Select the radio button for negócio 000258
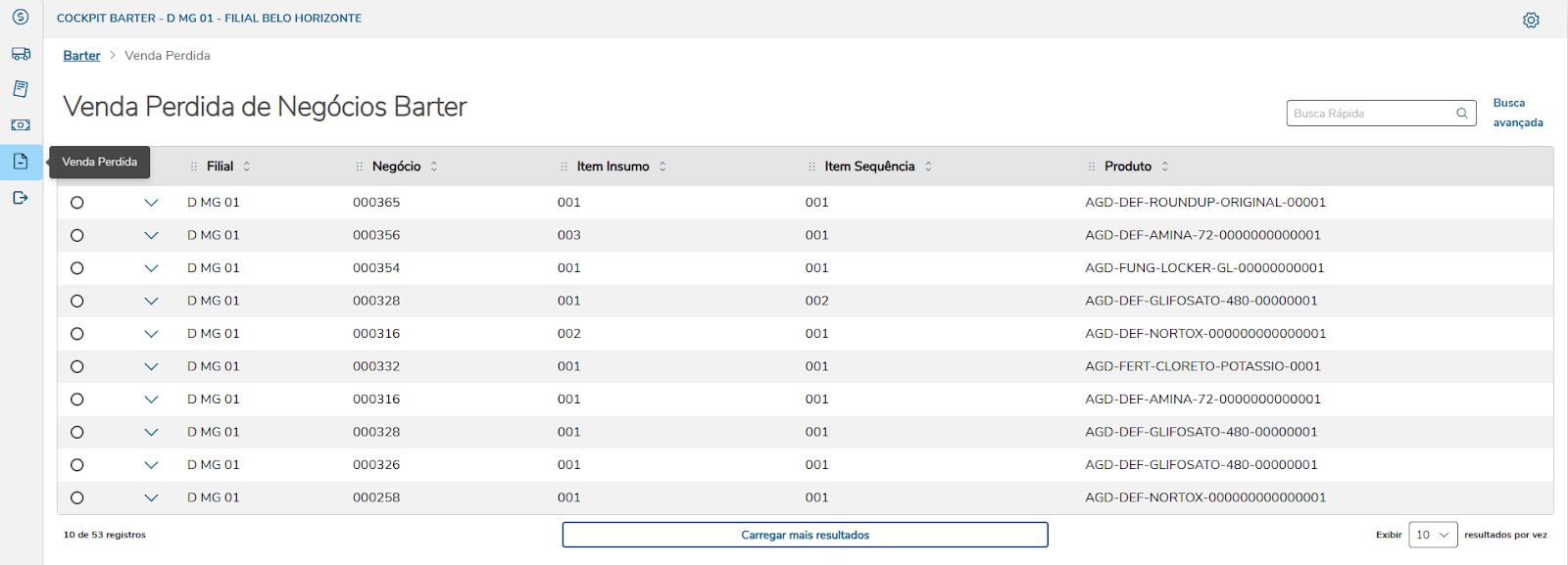 [77, 497]
